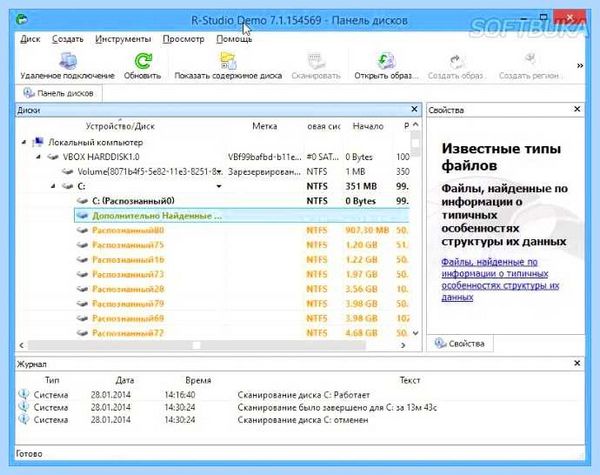This screenshot has width=600, height=475.
Task: Click the drive icon of Распознанный73
Action: tap(82, 274)
